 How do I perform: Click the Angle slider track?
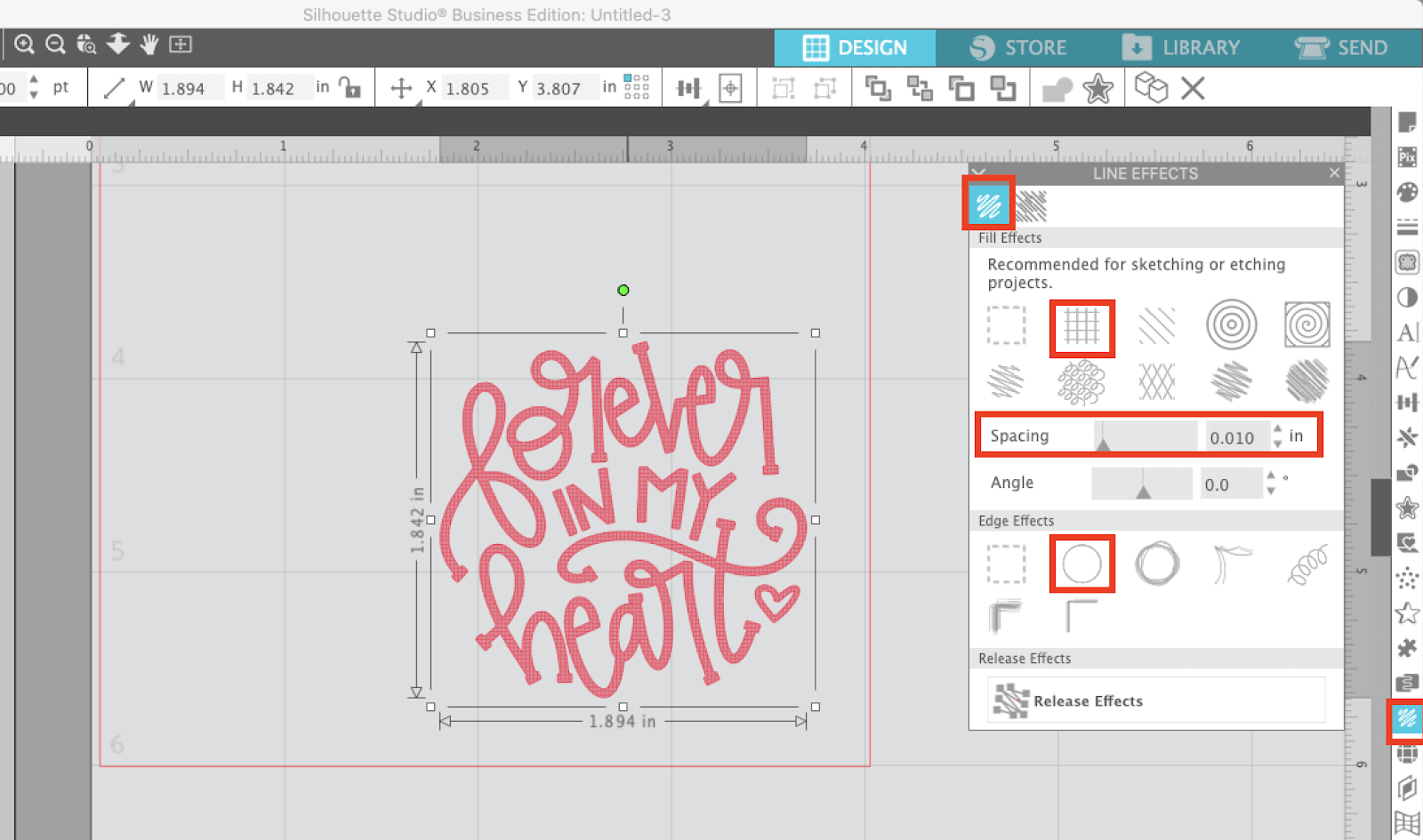pos(1141,483)
